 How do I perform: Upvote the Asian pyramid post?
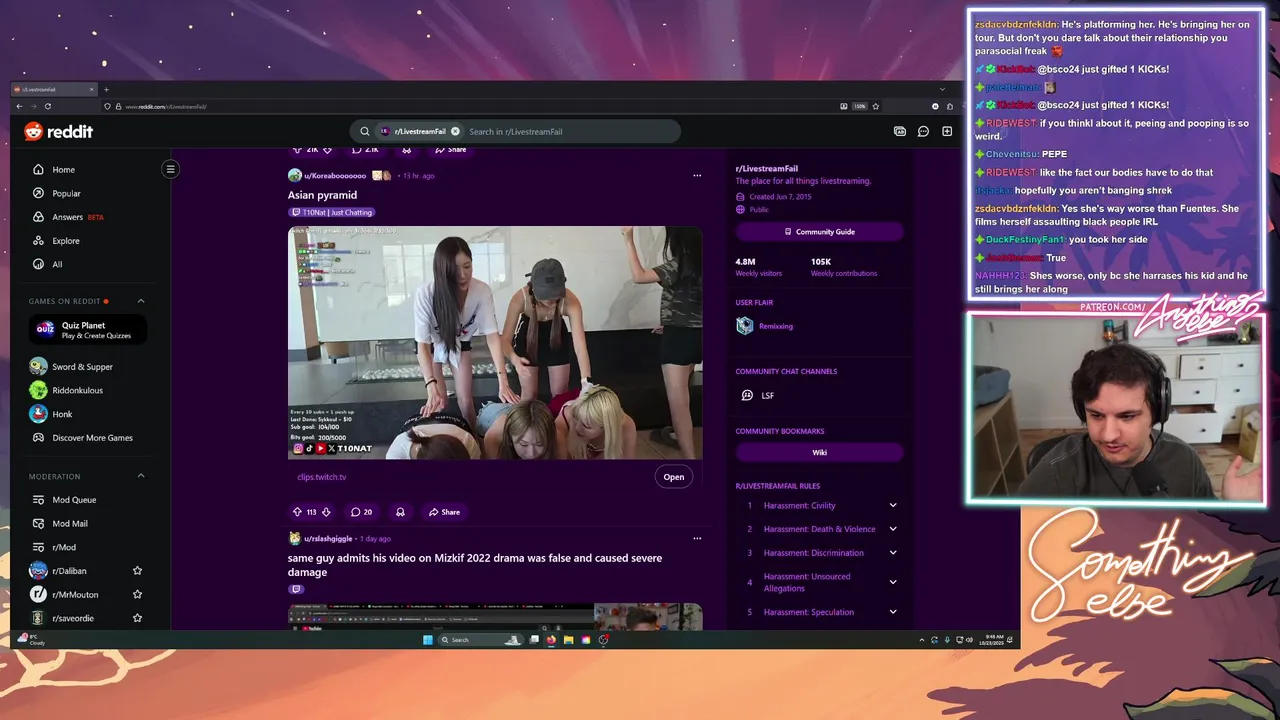point(297,512)
